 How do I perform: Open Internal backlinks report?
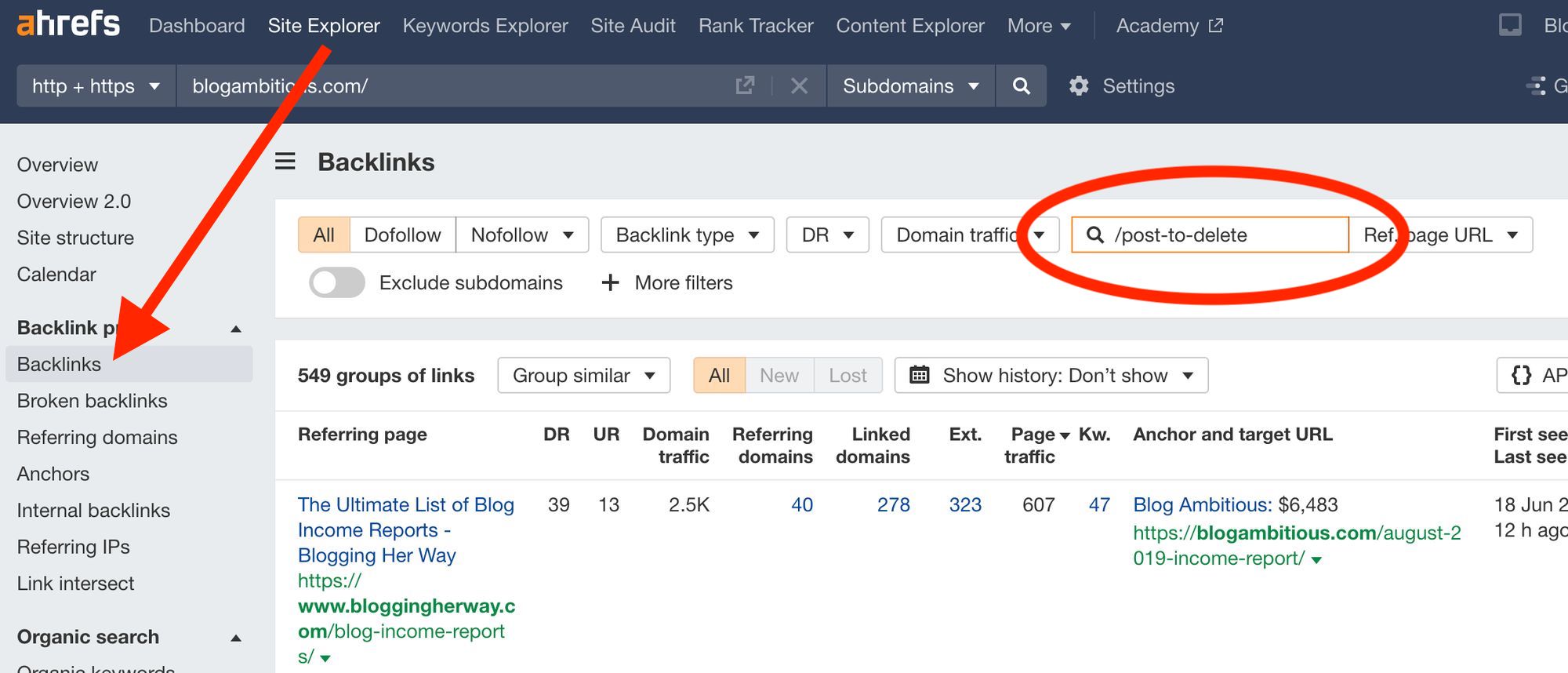93,510
